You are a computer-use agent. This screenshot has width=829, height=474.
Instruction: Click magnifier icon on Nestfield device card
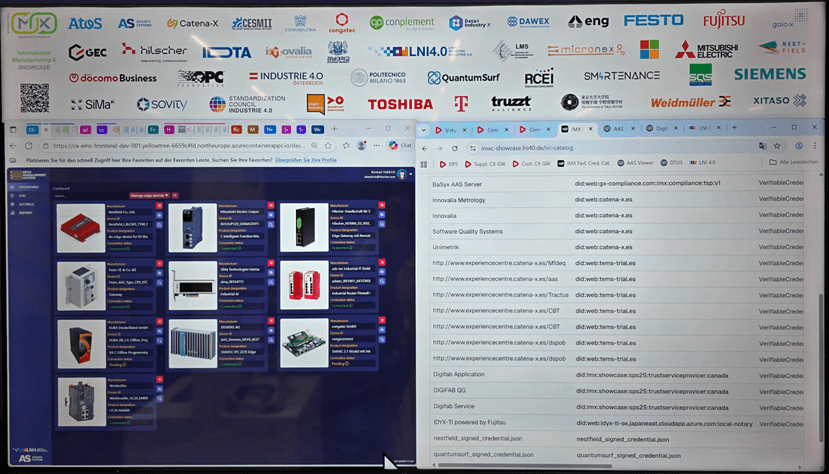[x=159, y=225]
